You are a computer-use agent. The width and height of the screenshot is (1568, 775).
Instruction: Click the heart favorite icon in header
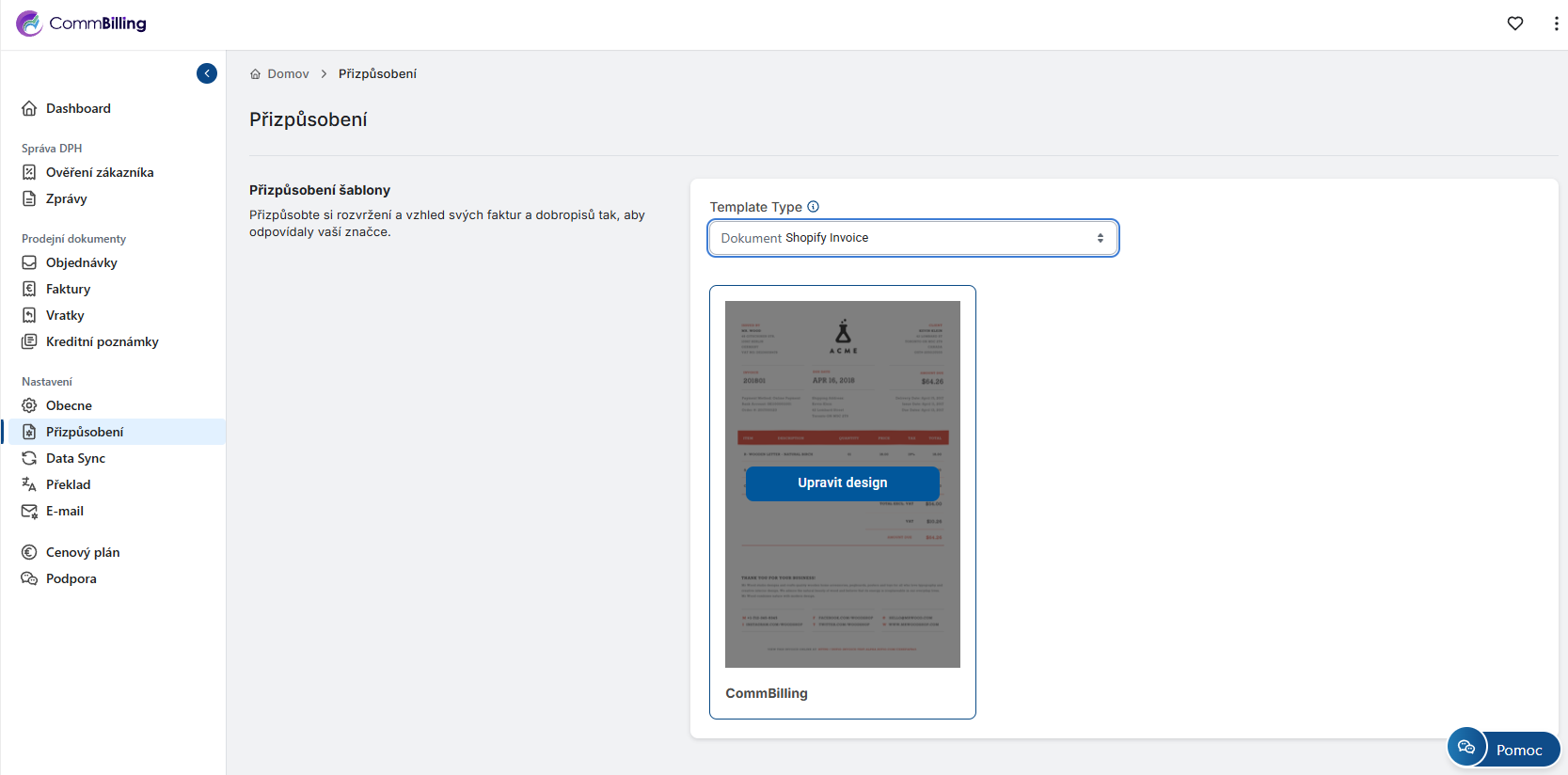click(1514, 24)
